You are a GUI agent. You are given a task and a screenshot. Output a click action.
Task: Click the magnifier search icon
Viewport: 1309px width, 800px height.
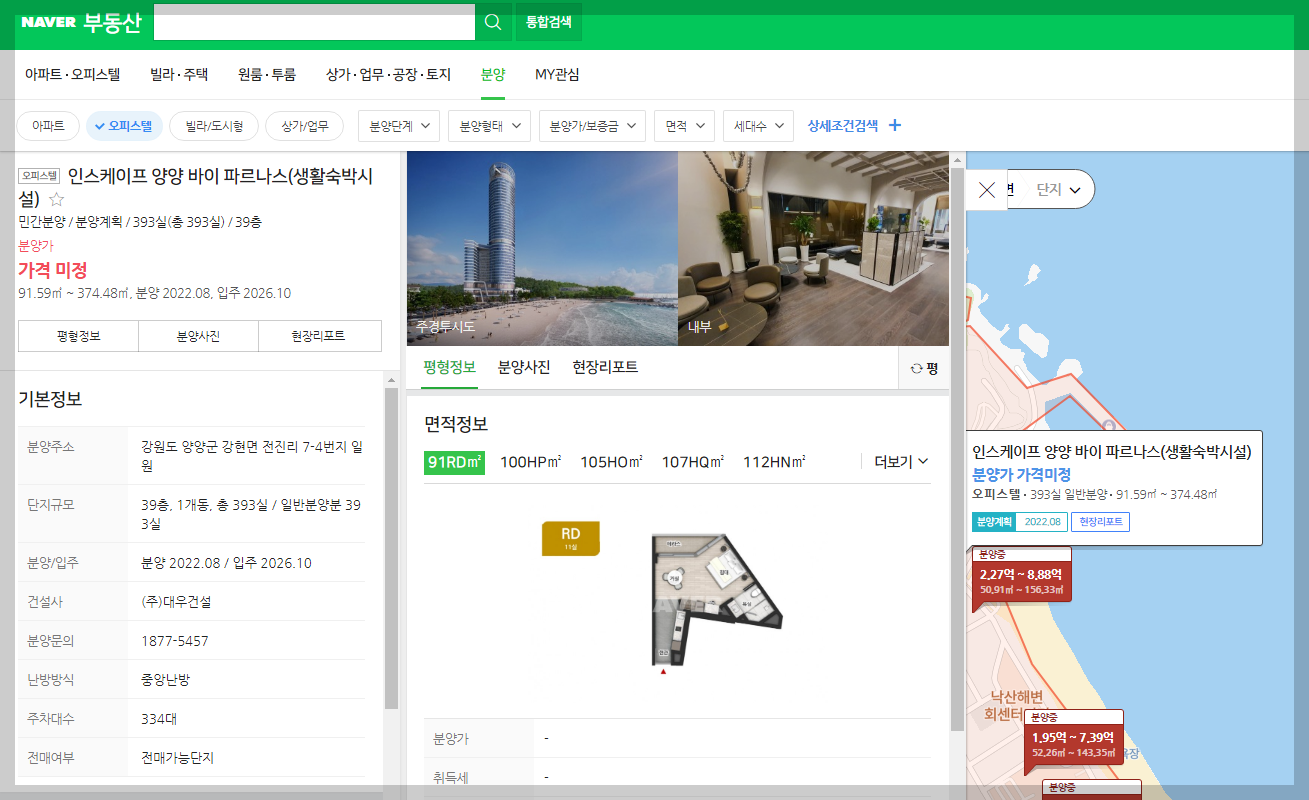[493, 22]
